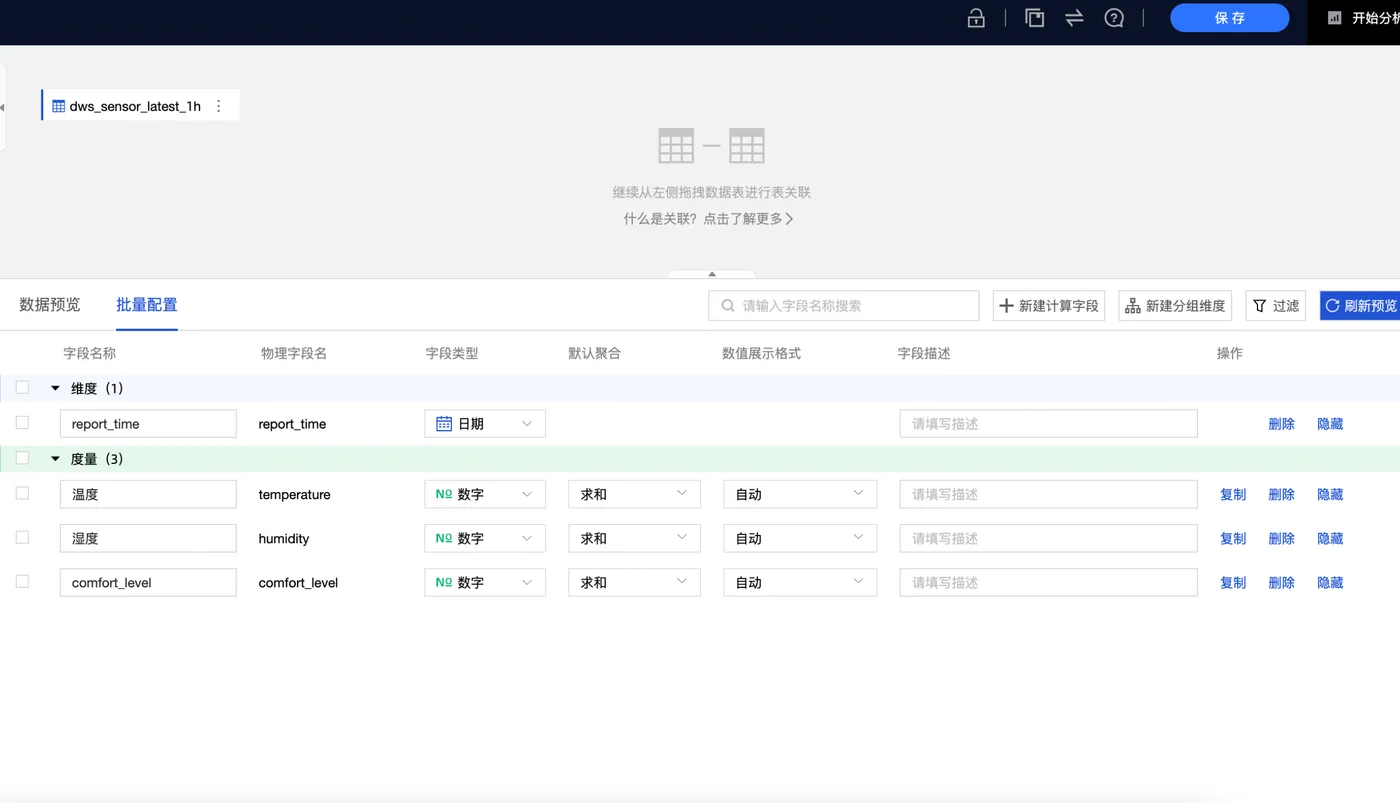Open the 什么是关联？点击了解更多 link
The height and width of the screenshot is (803, 1400).
point(709,219)
